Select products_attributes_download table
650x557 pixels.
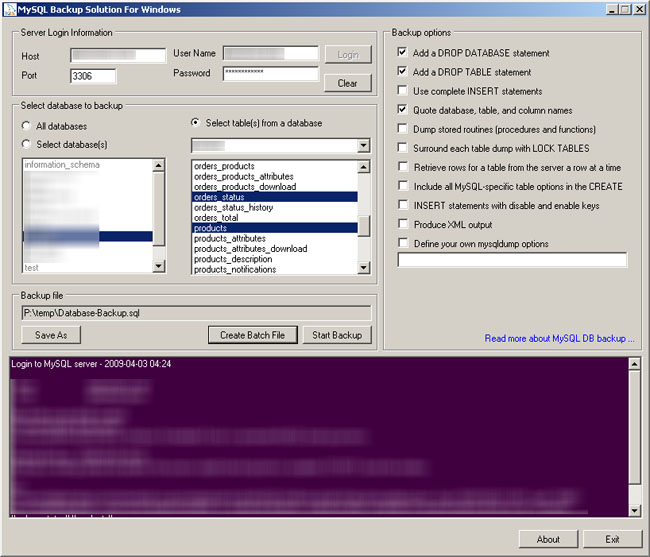coord(274,249)
